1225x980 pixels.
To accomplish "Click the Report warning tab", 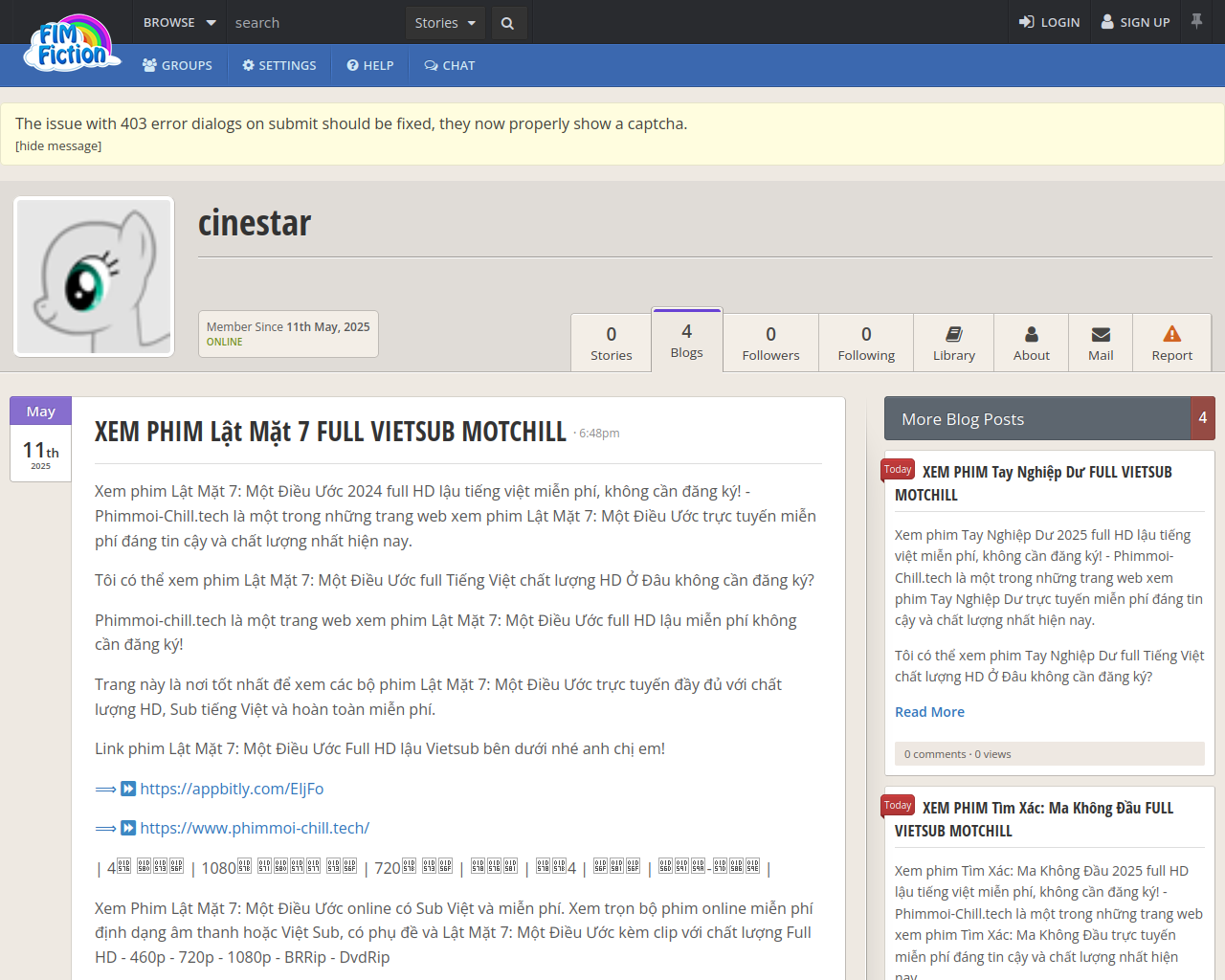I will (x=1172, y=343).
